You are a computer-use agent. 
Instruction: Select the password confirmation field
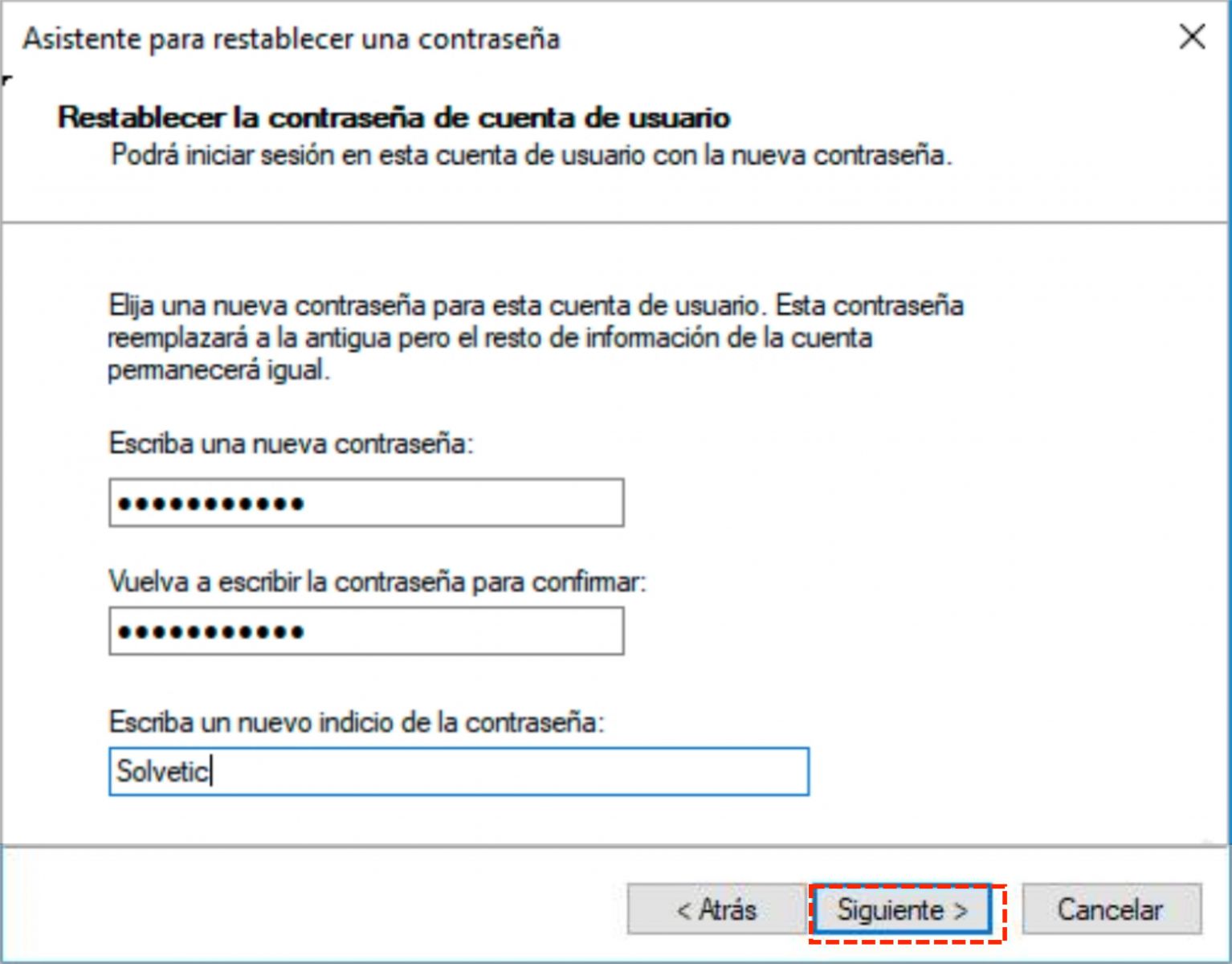pos(365,631)
